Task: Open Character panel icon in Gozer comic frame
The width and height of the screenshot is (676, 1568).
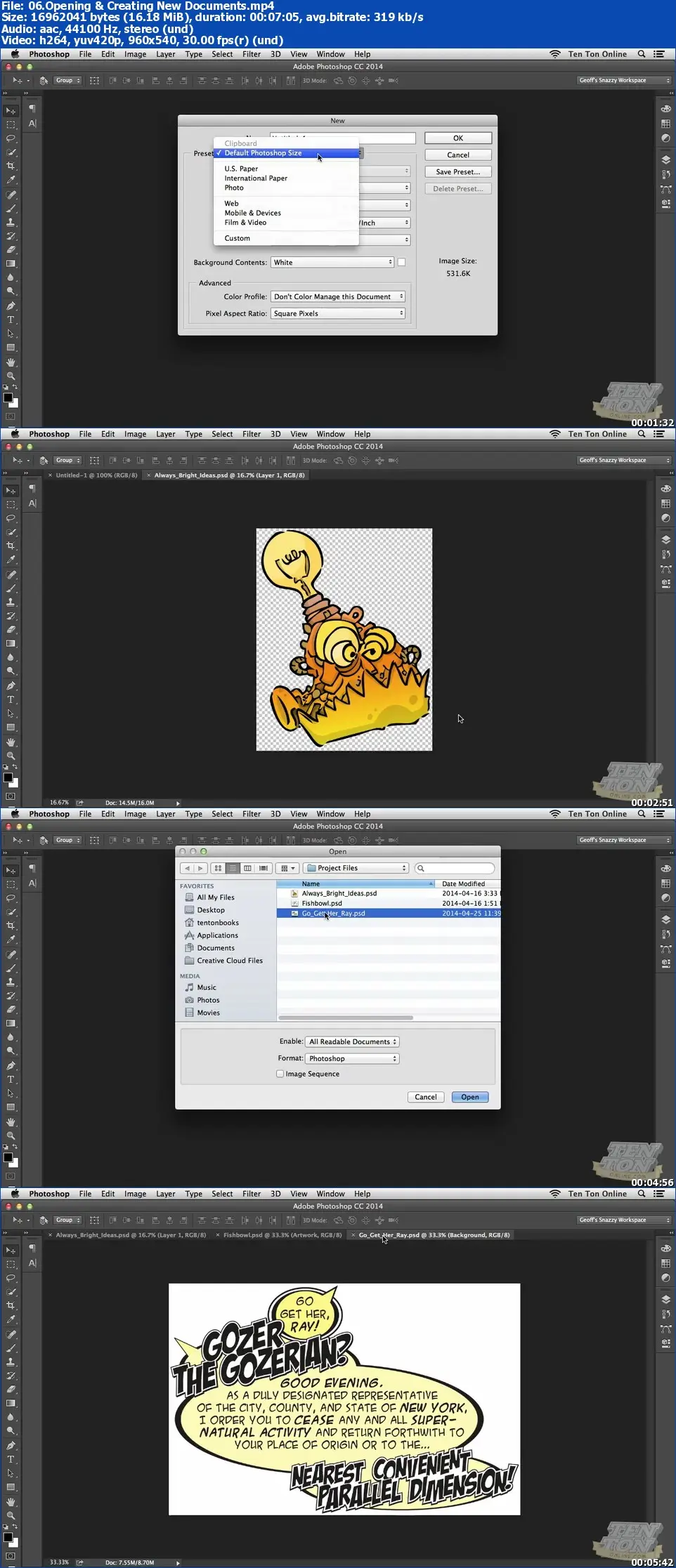Action: click(x=32, y=1263)
